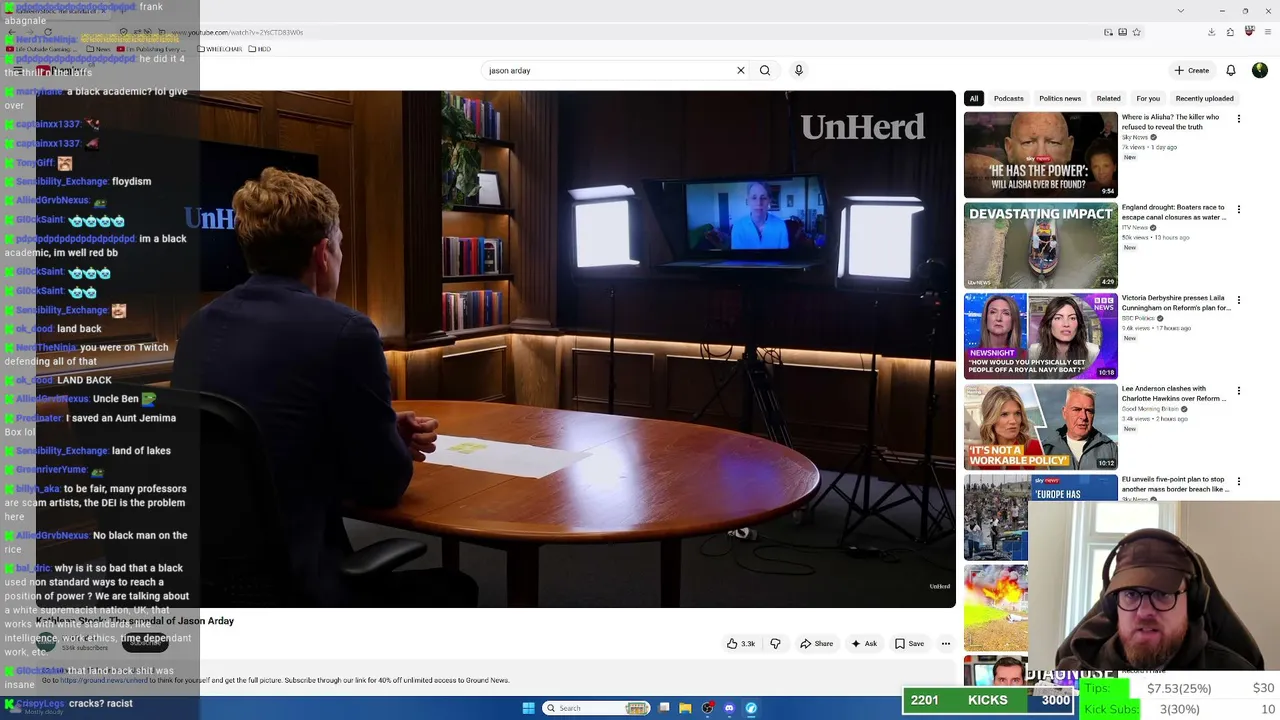This screenshot has width=1280, height=720.
Task: Open options for 'Where is Alisha?' video
Action: coord(1239,118)
